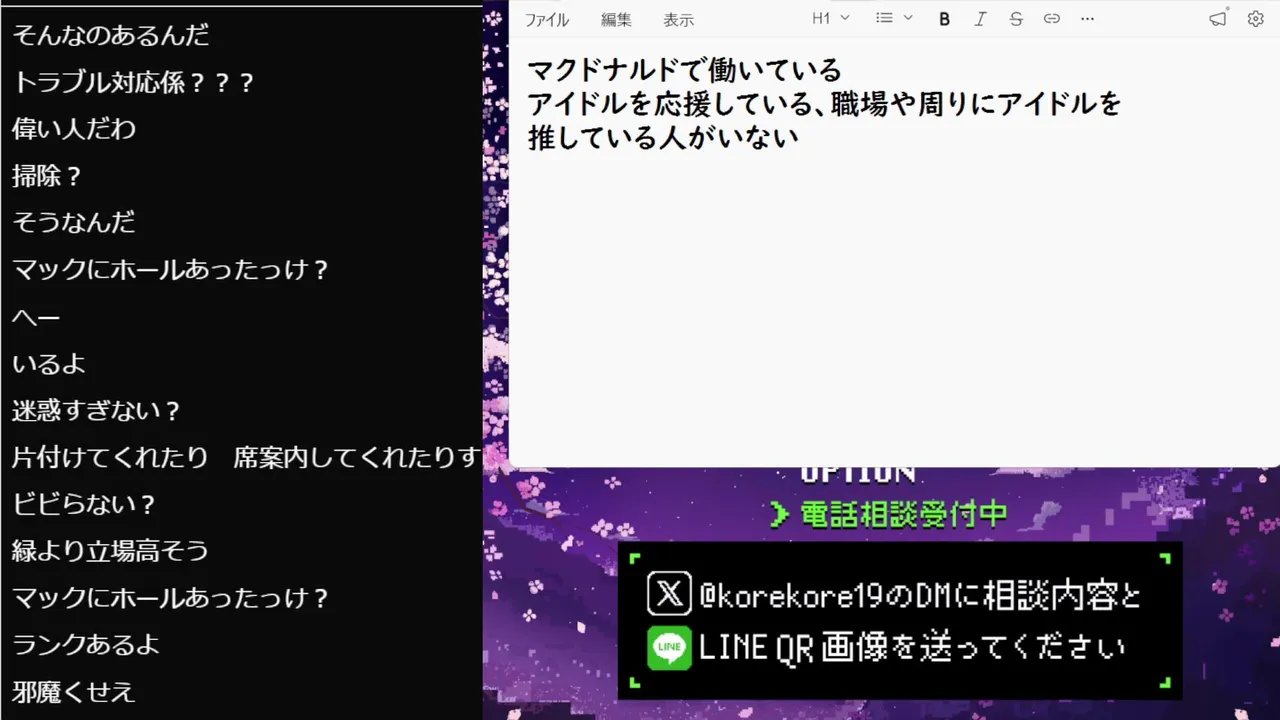Click the X logo icon in overlay
The image size is (1280, 720).
pyautogui.click(x=669, y=595)
